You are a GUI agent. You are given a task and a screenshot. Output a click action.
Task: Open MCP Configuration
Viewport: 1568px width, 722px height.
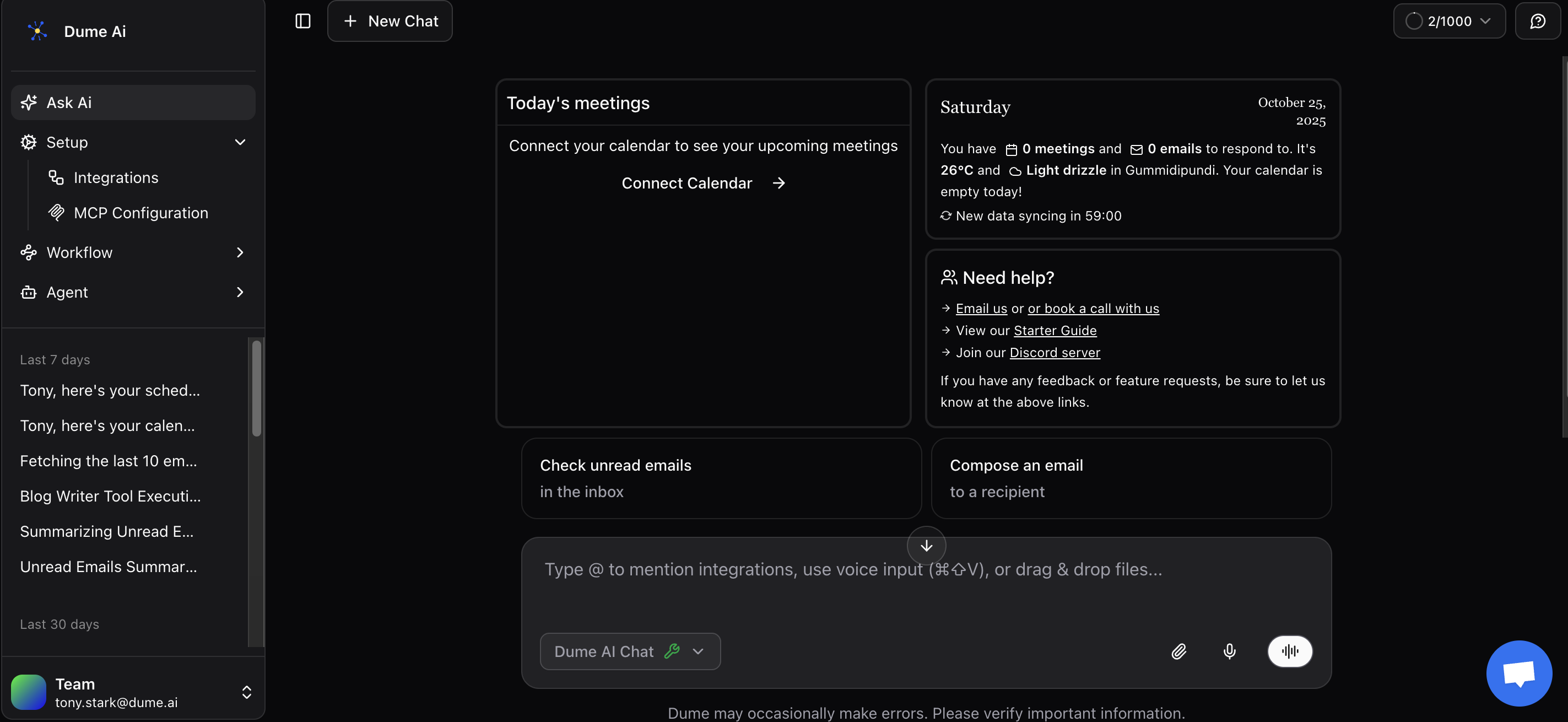coord(141,212)
